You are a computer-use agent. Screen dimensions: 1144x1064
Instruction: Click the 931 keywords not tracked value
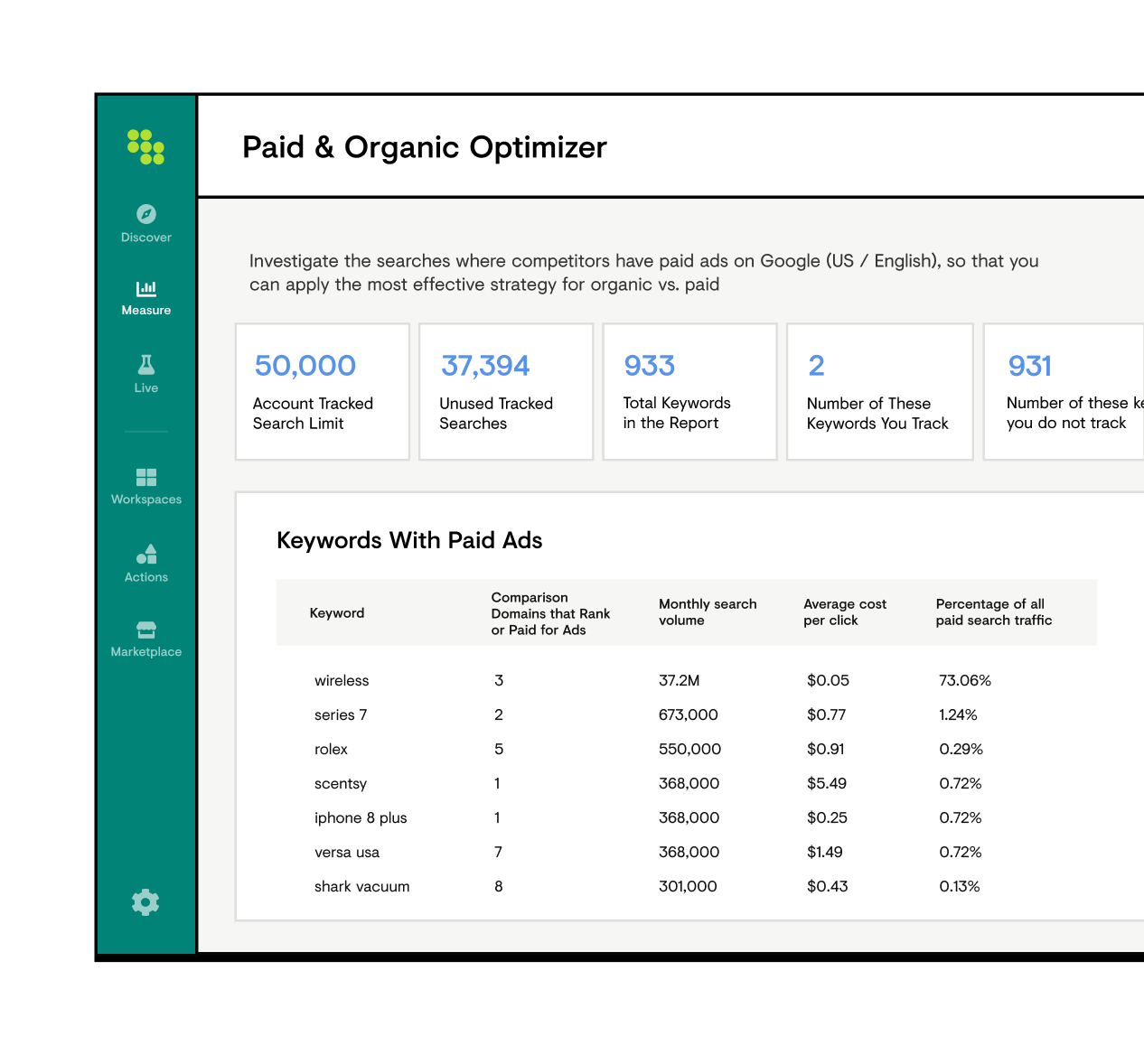[x=1030, y=366]
